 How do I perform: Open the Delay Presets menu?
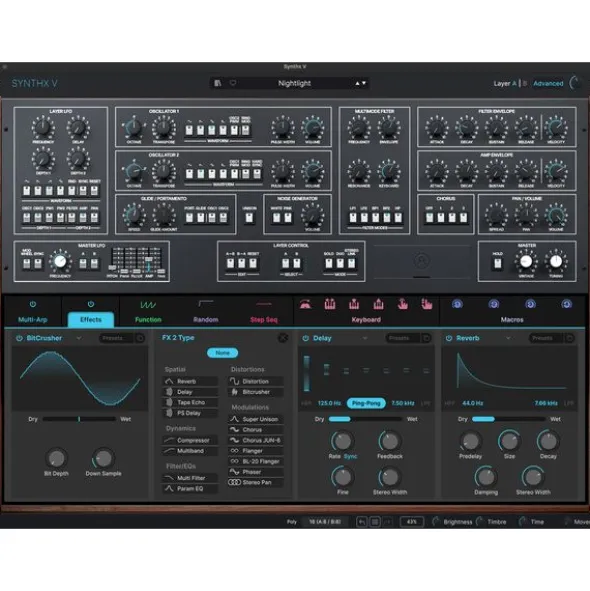click(x=403, y=338)
